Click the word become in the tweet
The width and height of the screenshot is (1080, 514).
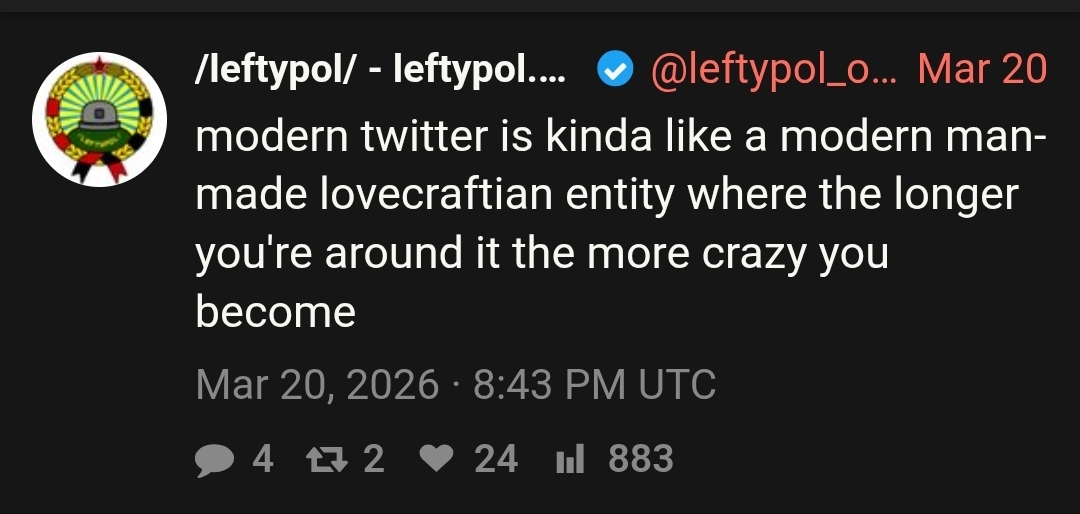(x=276, y=313)
